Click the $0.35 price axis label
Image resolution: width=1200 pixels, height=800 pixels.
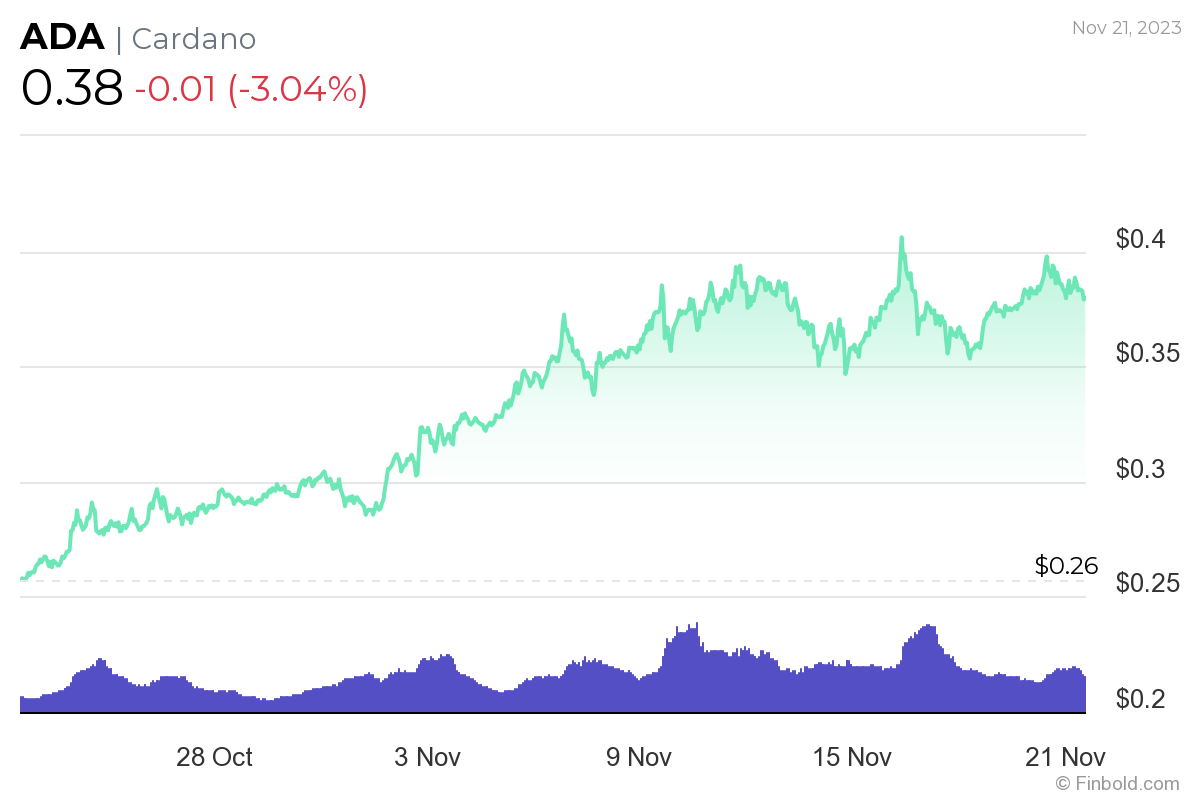(x=1148, y=354)
